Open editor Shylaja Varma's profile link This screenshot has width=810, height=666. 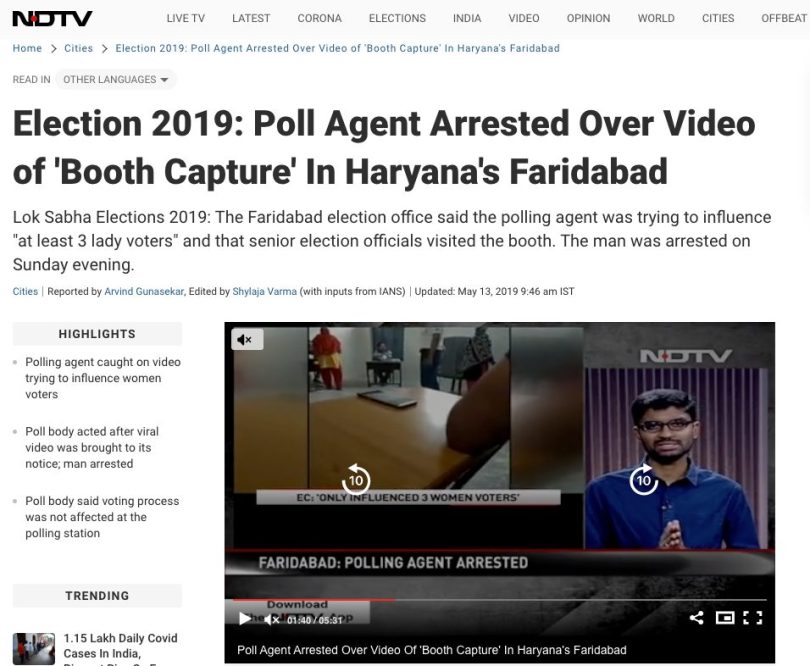pos(264,291)
